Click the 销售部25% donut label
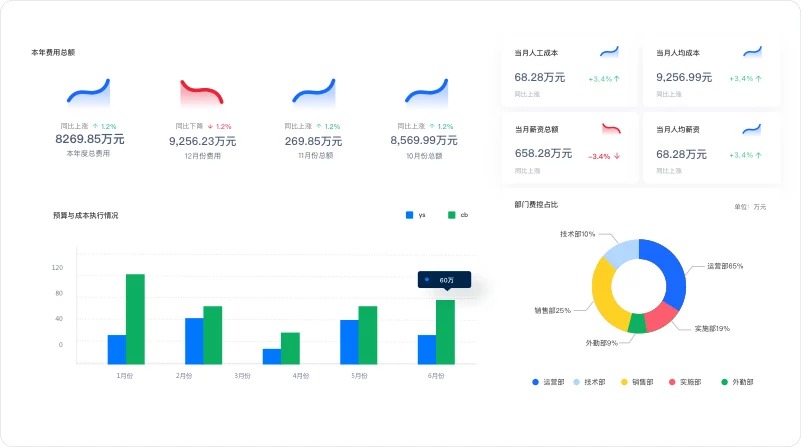 (x=552, y=310)
